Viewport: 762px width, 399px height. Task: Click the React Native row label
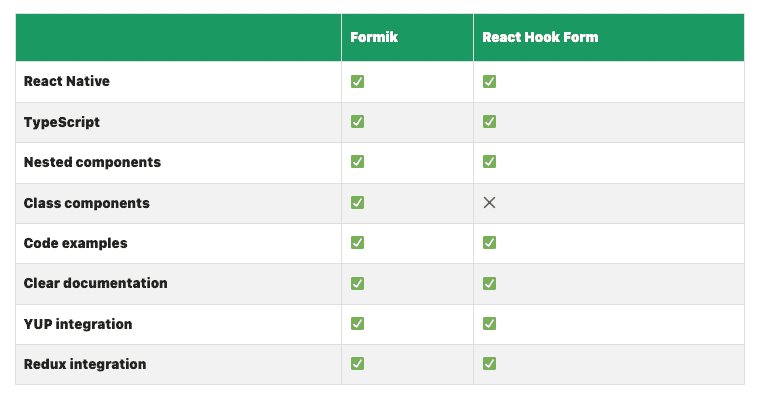[x=67, y=81]
